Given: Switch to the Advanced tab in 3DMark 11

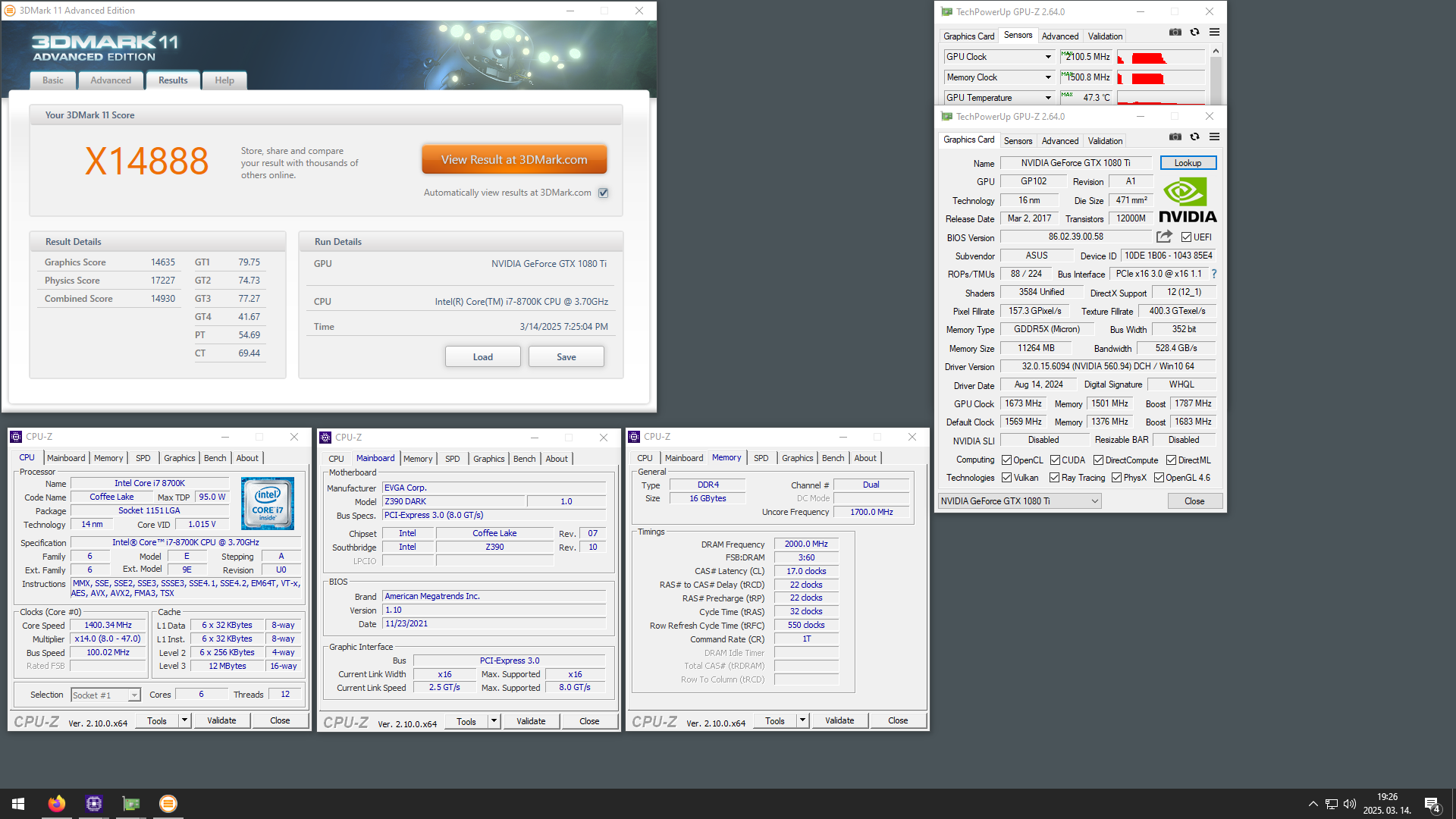Looking at the screenshot, I should pyautogui.click(x=111, y=80).
